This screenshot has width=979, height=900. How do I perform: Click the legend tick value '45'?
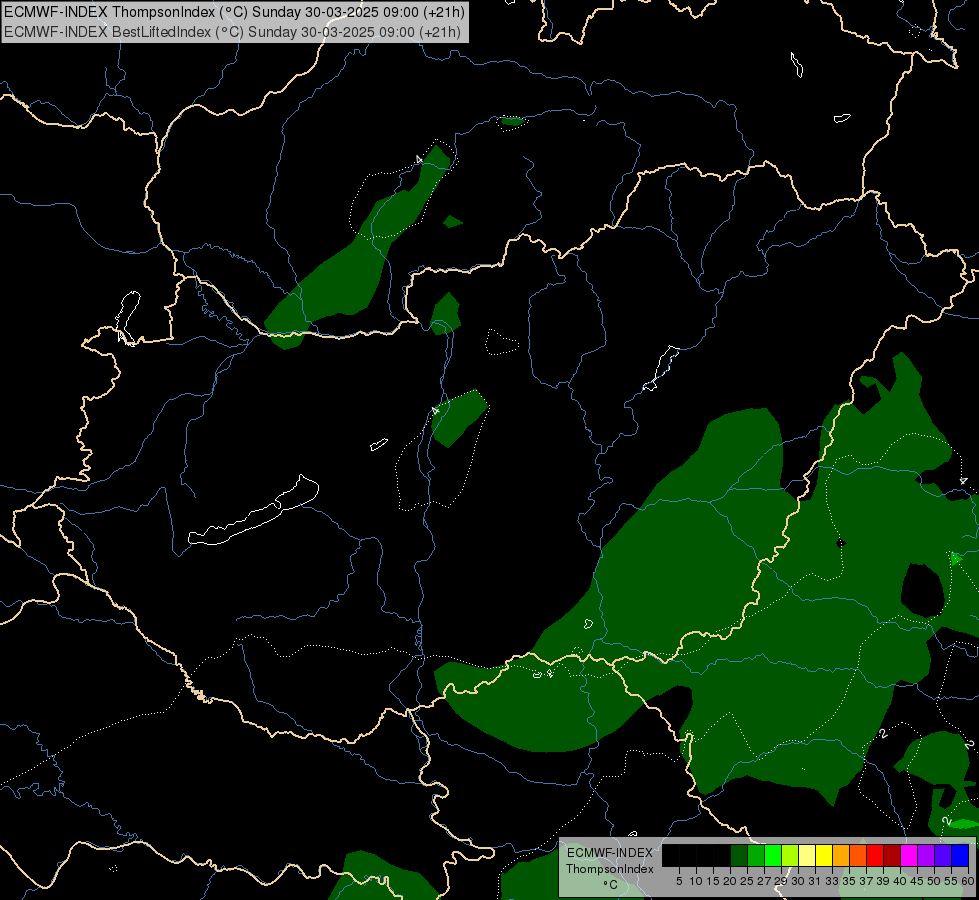tap(917, 881)
